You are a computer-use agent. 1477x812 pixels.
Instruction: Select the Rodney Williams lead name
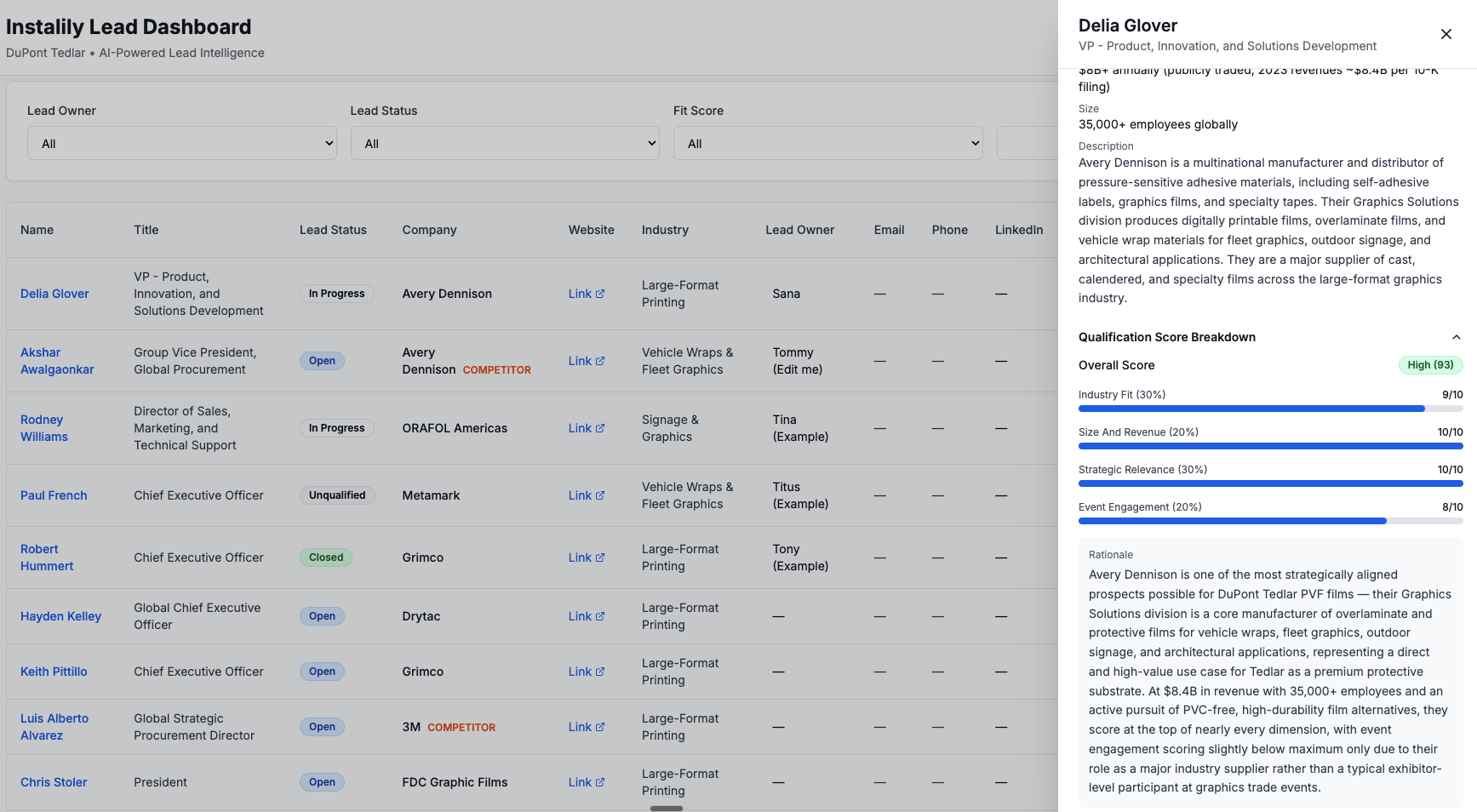[44, 427]
